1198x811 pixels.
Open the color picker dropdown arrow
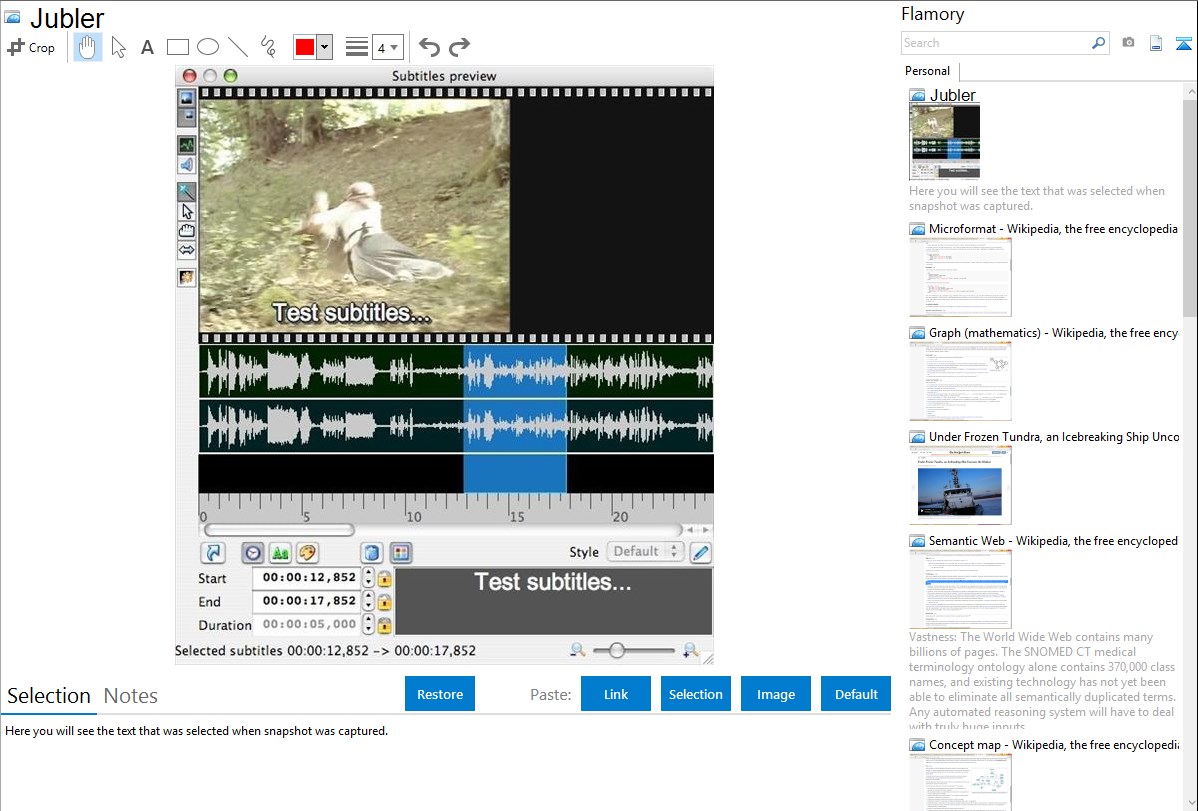(x=325, y=47)
